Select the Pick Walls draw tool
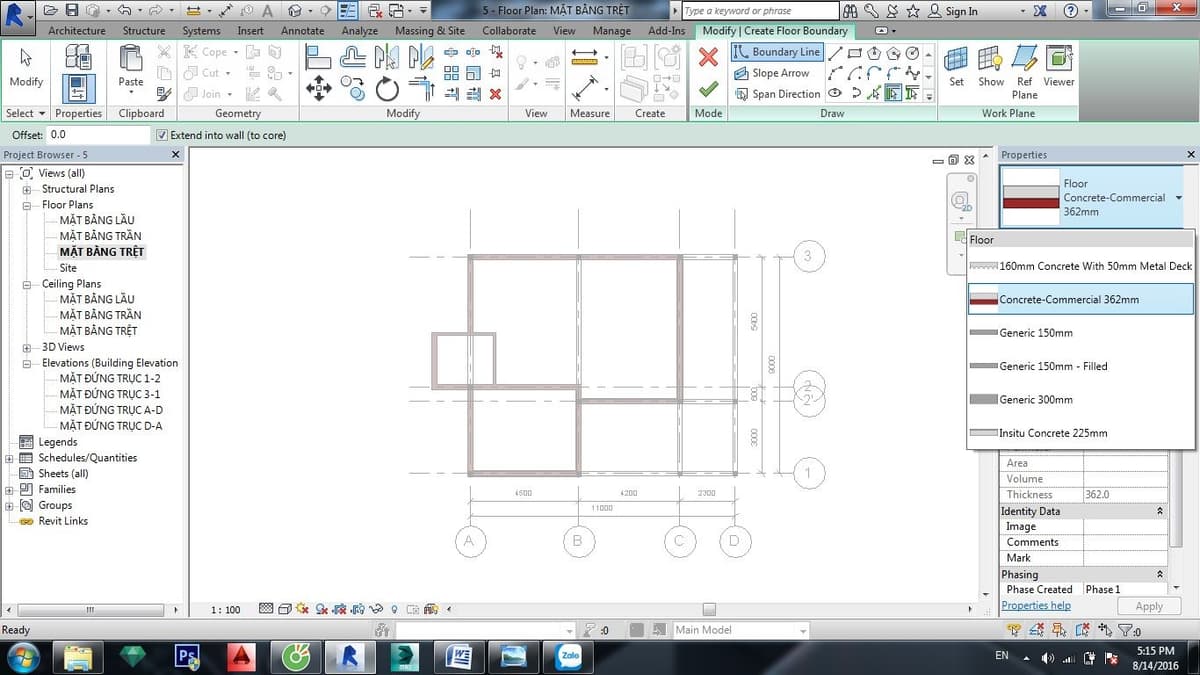Image resolution: width=1200 pixels, height=675 pixels. (893, 94)
